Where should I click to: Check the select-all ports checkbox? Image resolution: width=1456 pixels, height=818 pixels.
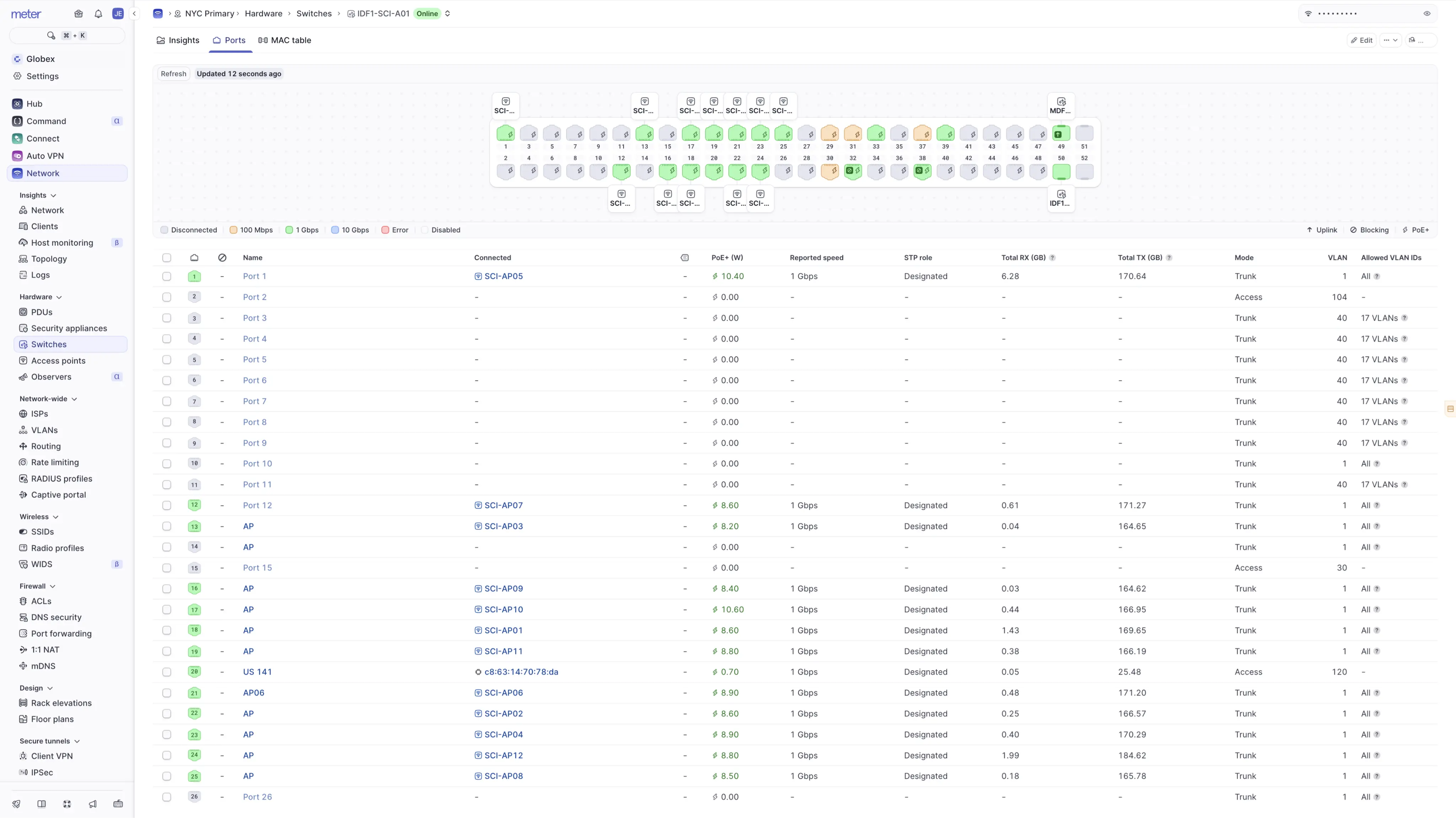[x=167, y=258]
